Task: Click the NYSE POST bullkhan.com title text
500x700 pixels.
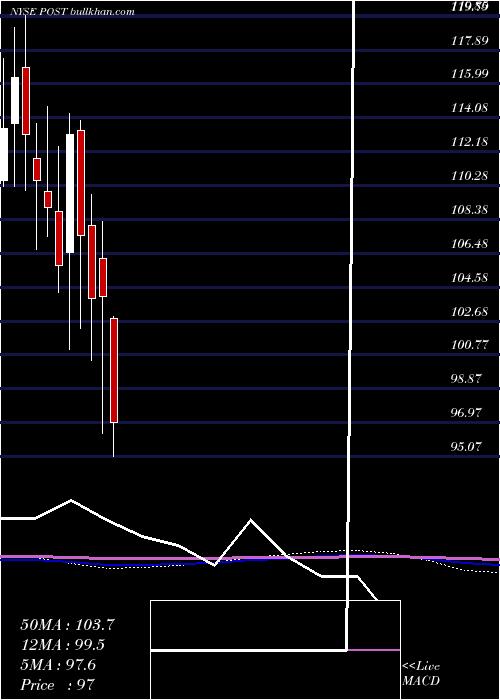Action: (74, 12)
